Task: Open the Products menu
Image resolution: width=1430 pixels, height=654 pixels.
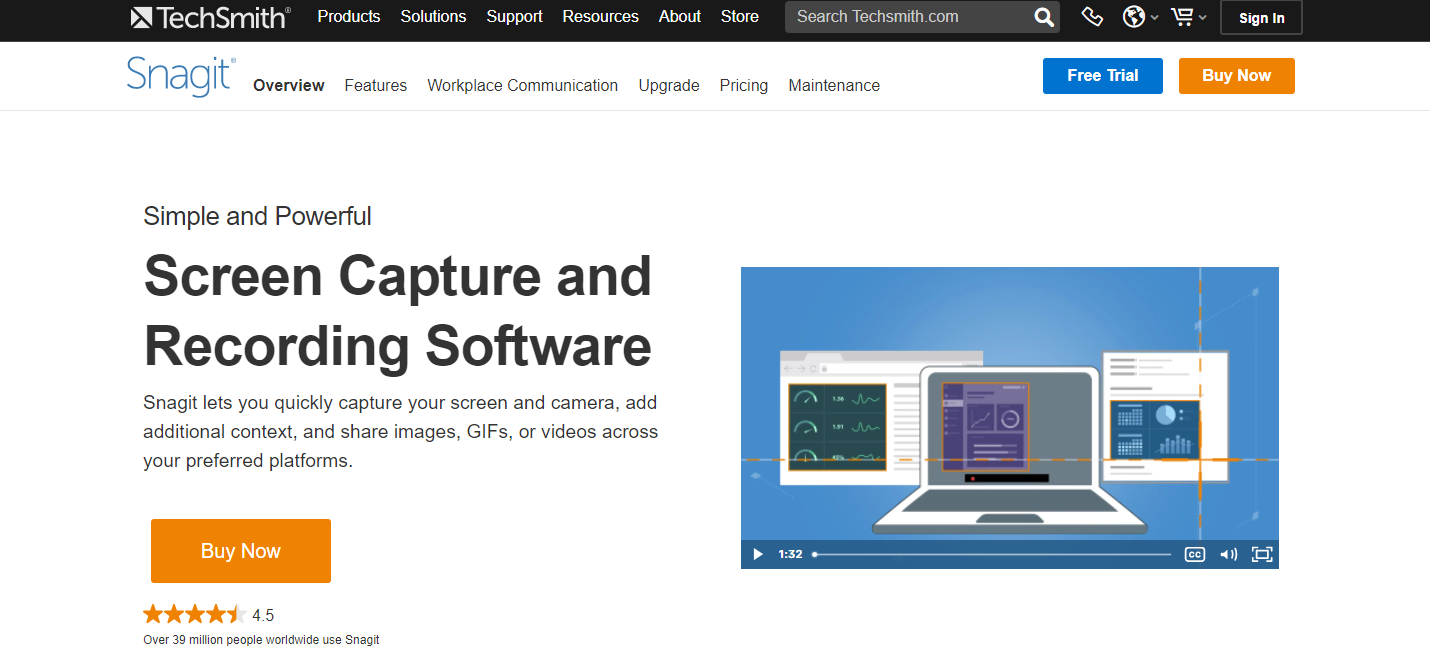Action: point(349,17)
